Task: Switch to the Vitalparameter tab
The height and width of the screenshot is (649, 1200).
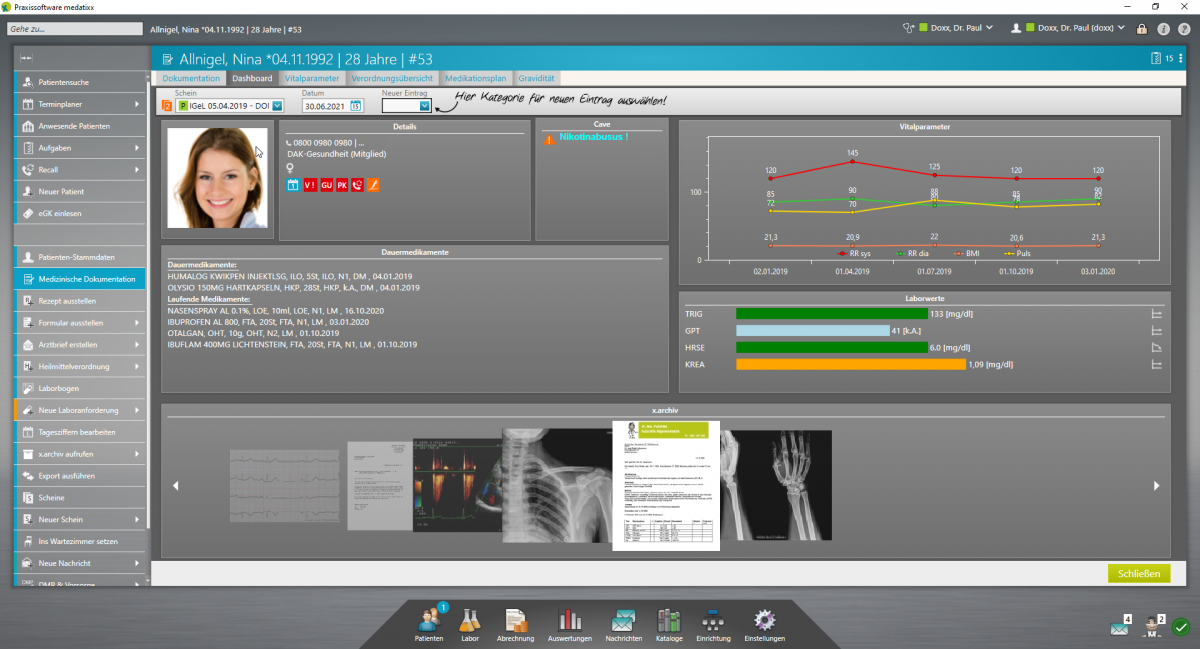Action: click(x=312, y=77)
